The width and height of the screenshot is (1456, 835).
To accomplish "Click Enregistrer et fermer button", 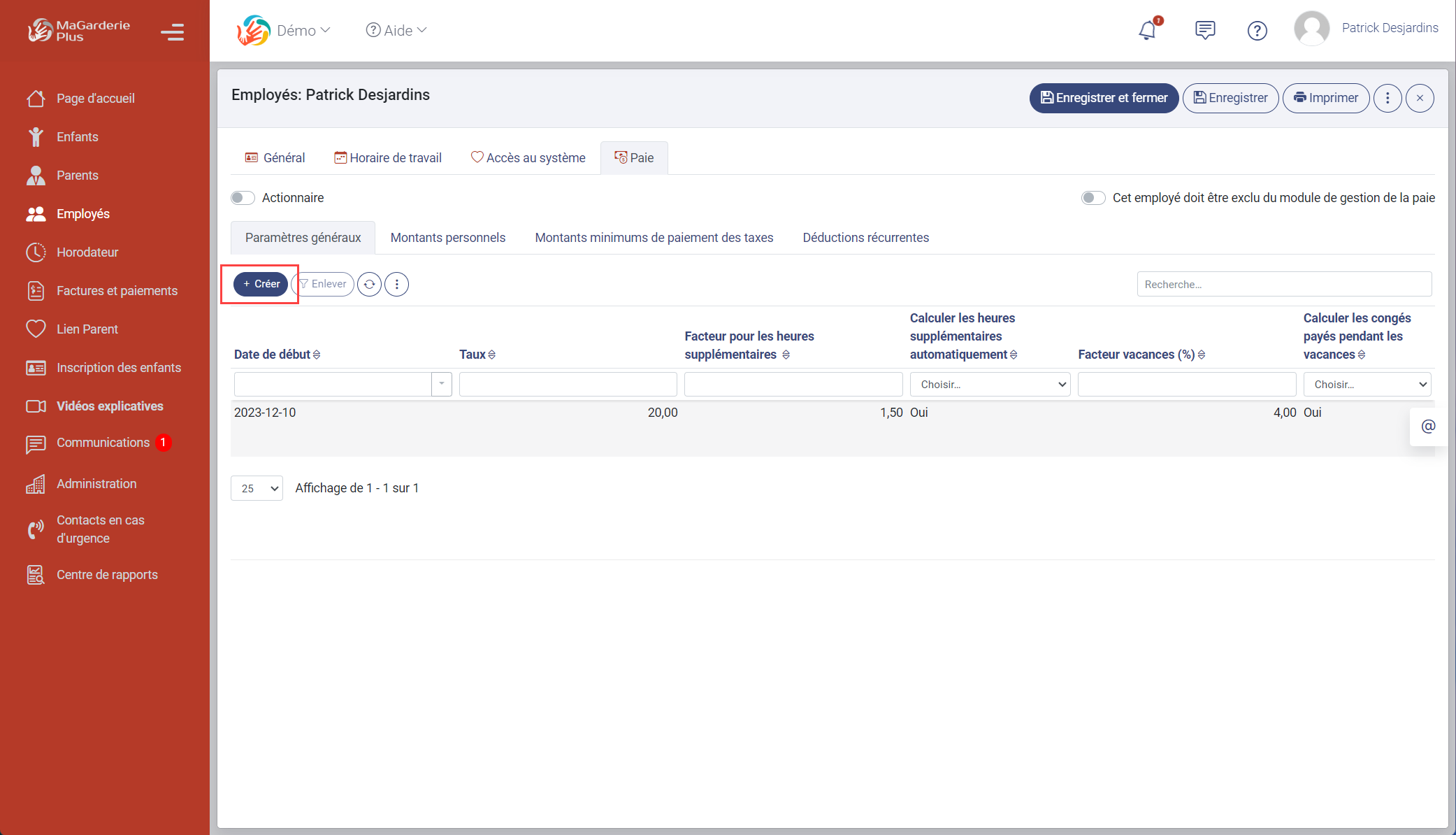I will point(1104,98).
